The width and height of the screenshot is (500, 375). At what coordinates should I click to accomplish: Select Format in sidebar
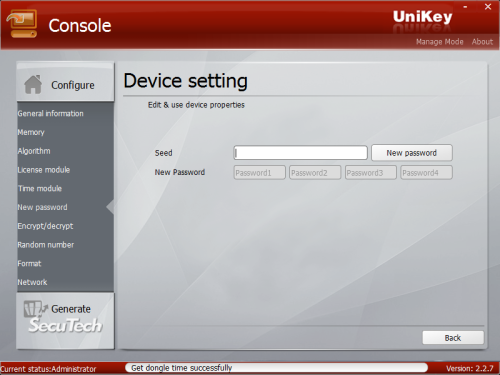(x=29, y=263)
